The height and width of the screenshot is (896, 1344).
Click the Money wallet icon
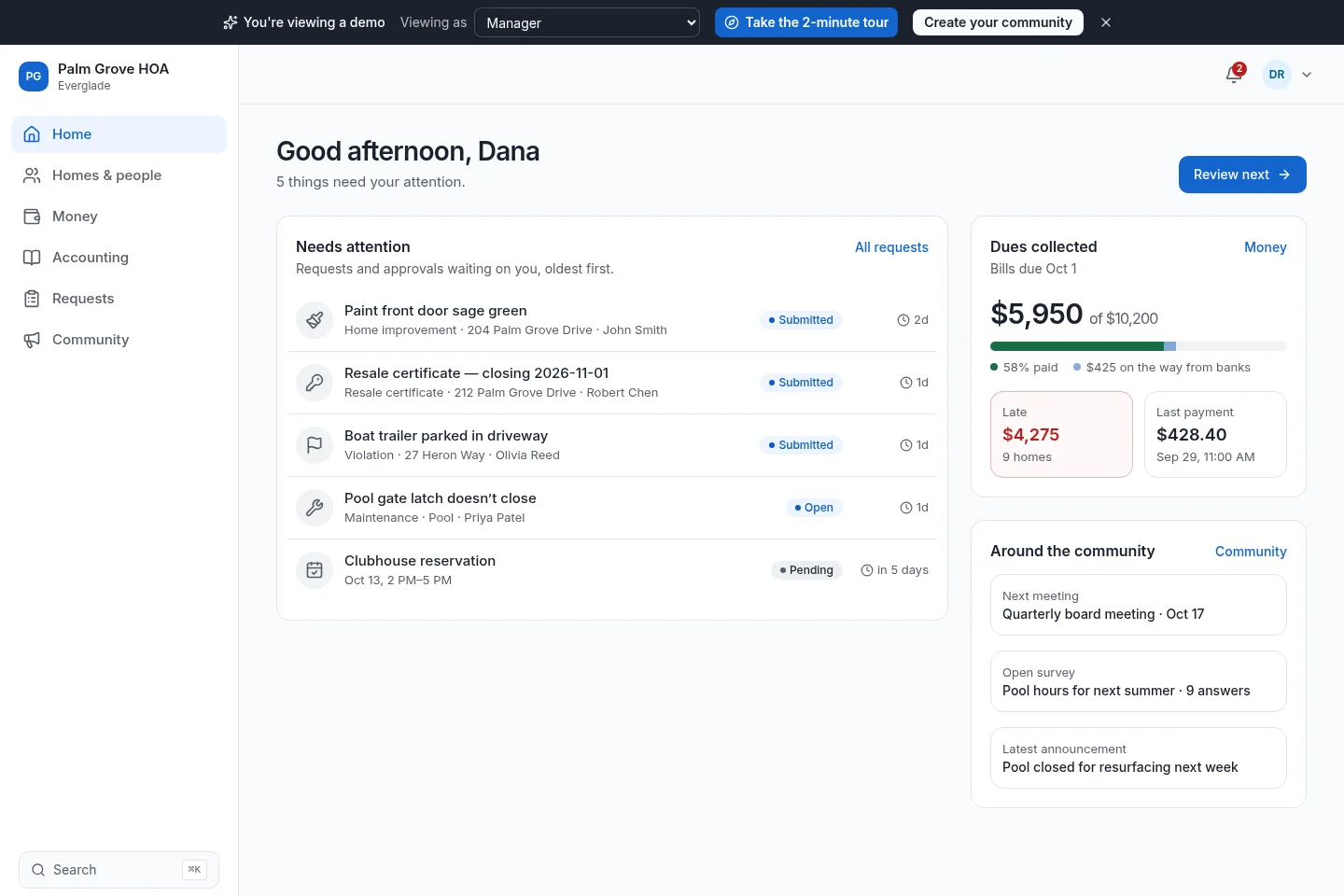(x=32, y=217)
